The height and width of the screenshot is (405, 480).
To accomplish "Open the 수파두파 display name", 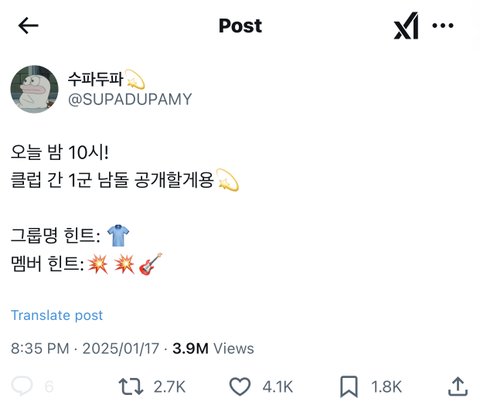I will click(95, 79).
